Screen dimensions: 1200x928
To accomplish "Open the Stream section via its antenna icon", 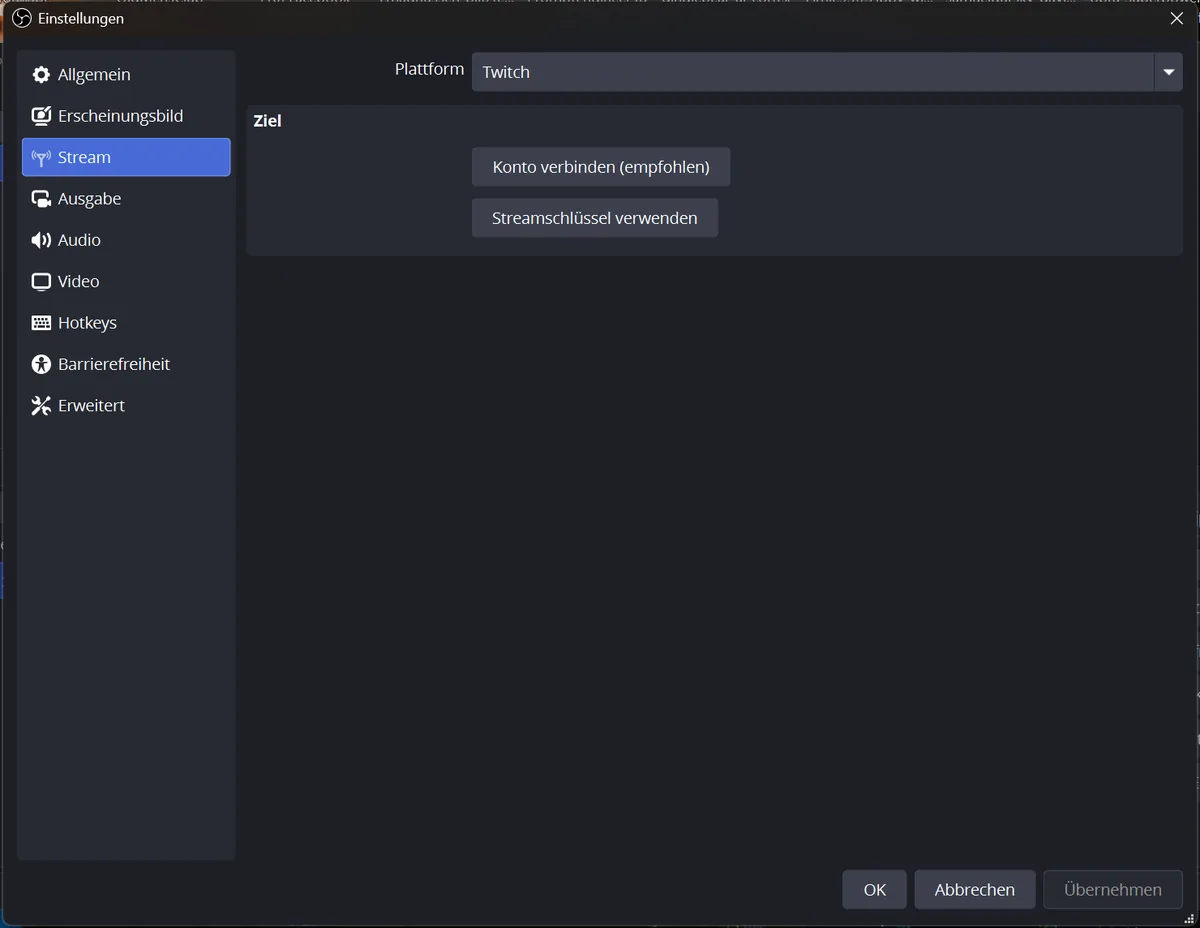I will pos(41,157).
